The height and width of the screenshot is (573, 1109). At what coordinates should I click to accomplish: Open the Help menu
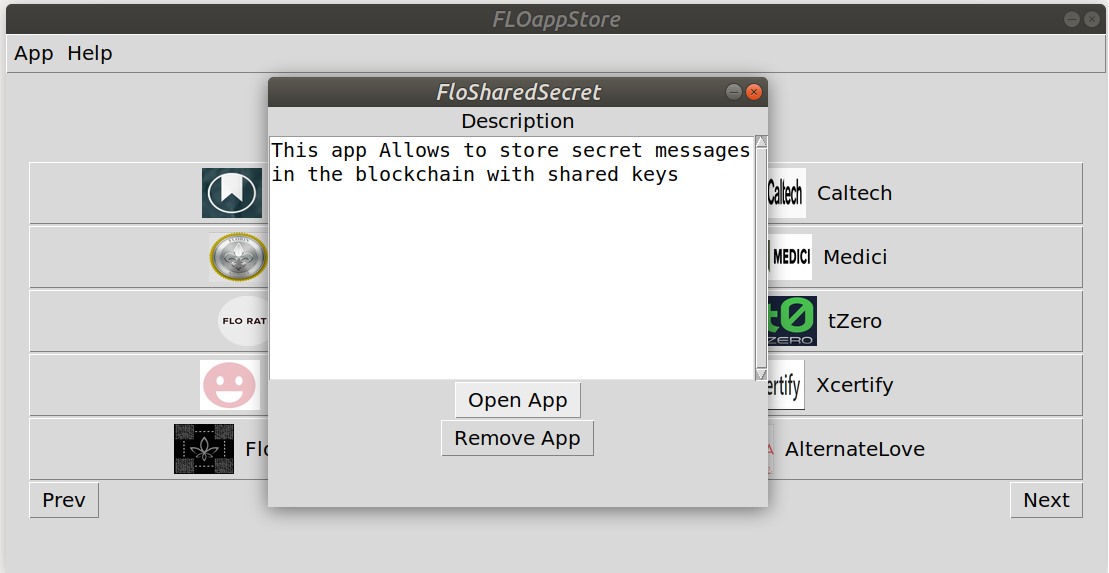click(x=90, y=53)
